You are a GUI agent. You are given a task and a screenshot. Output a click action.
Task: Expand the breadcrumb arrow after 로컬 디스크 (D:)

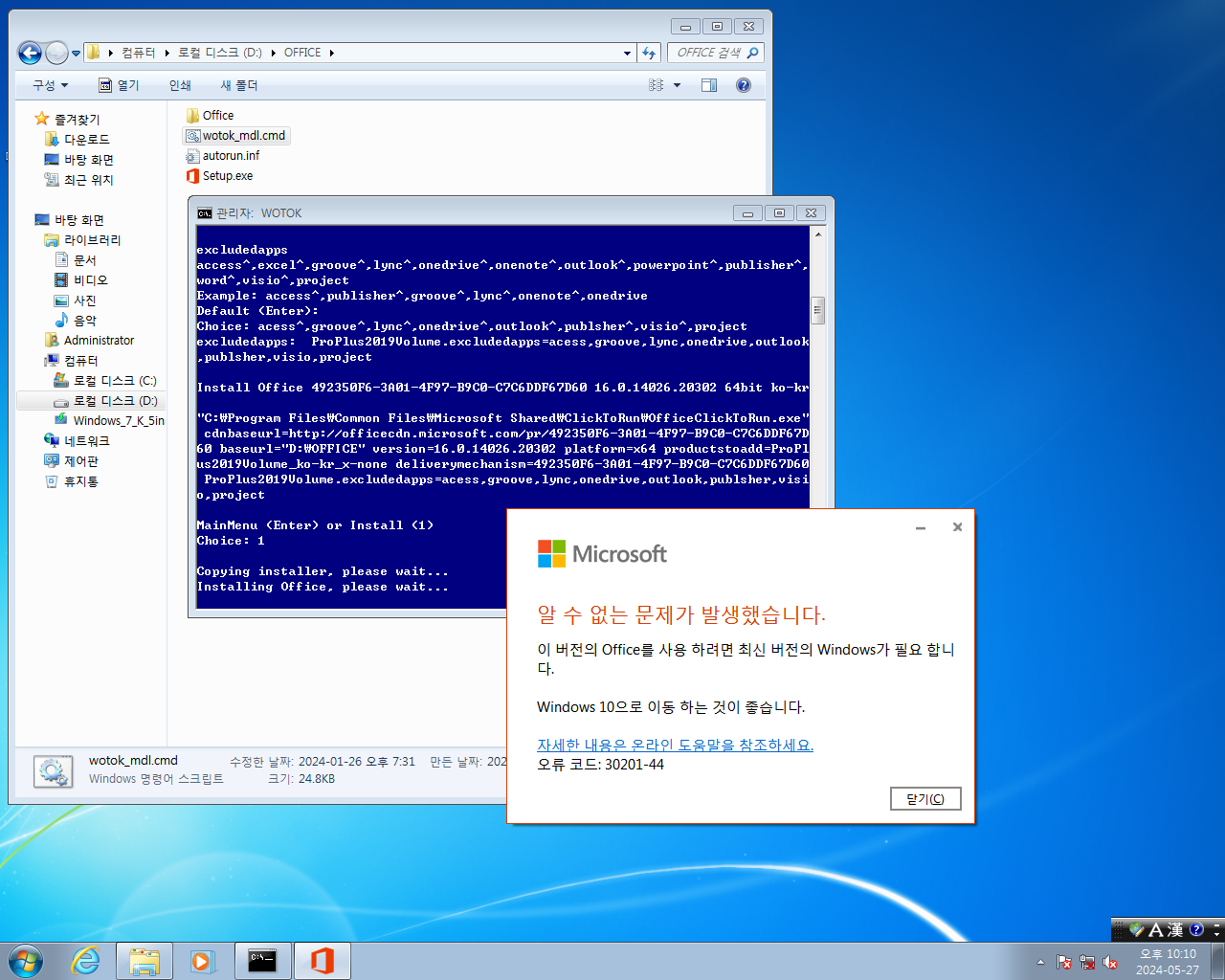pos(274,53)
